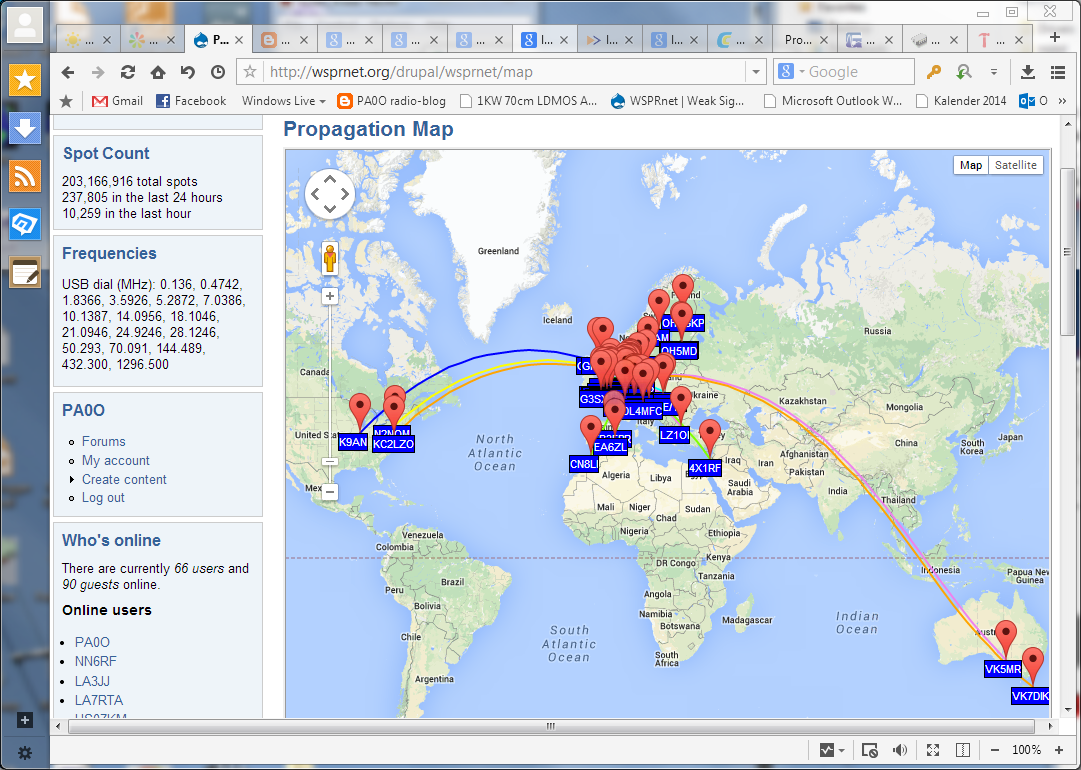Image resolution: width=1081 pixels, height=770 pixels.
Task: Open online user LA7RTA's profile
Action: coord(99,700)
